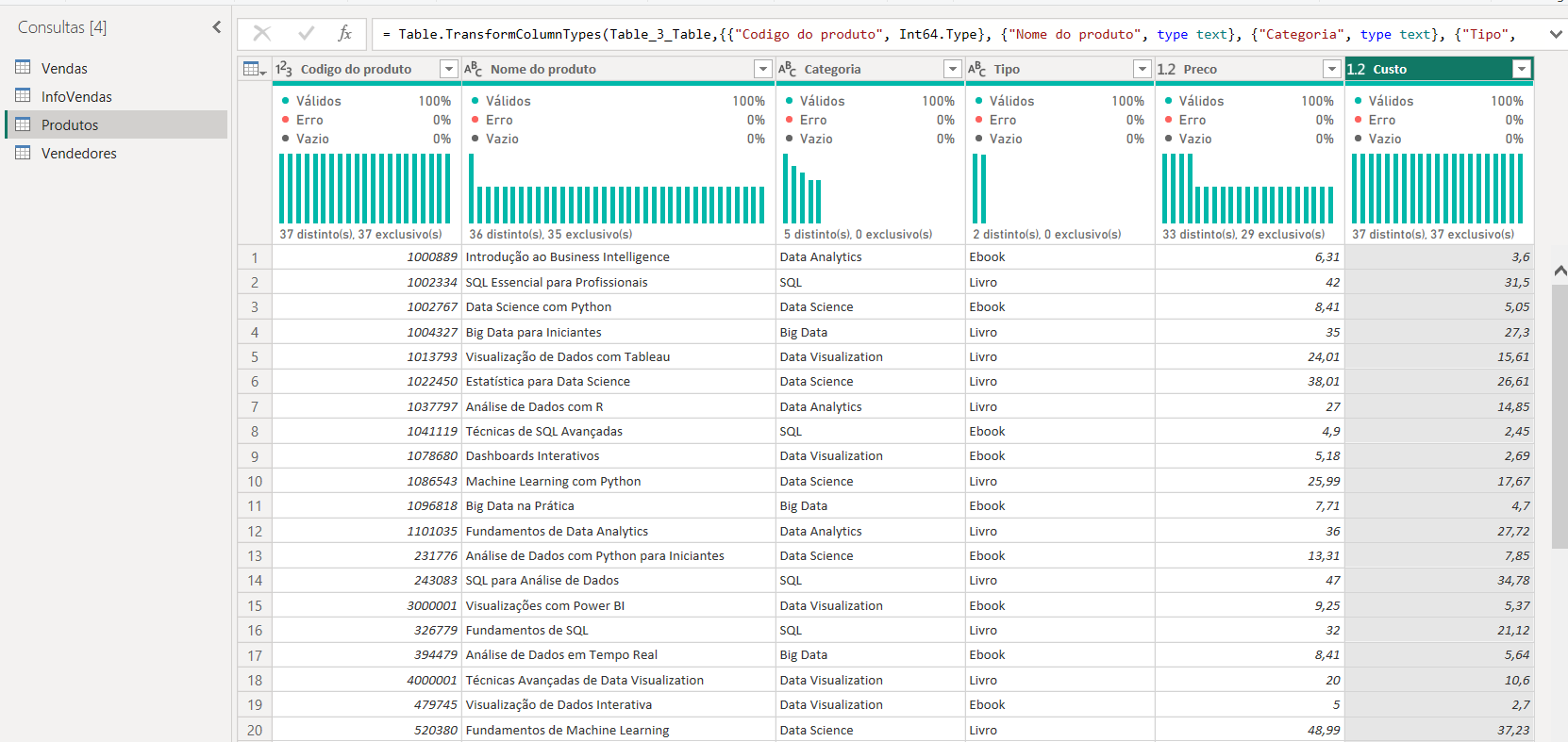
Task: Click cell "Big Data para Iniciantes"
Action: (x=618, y=332)
